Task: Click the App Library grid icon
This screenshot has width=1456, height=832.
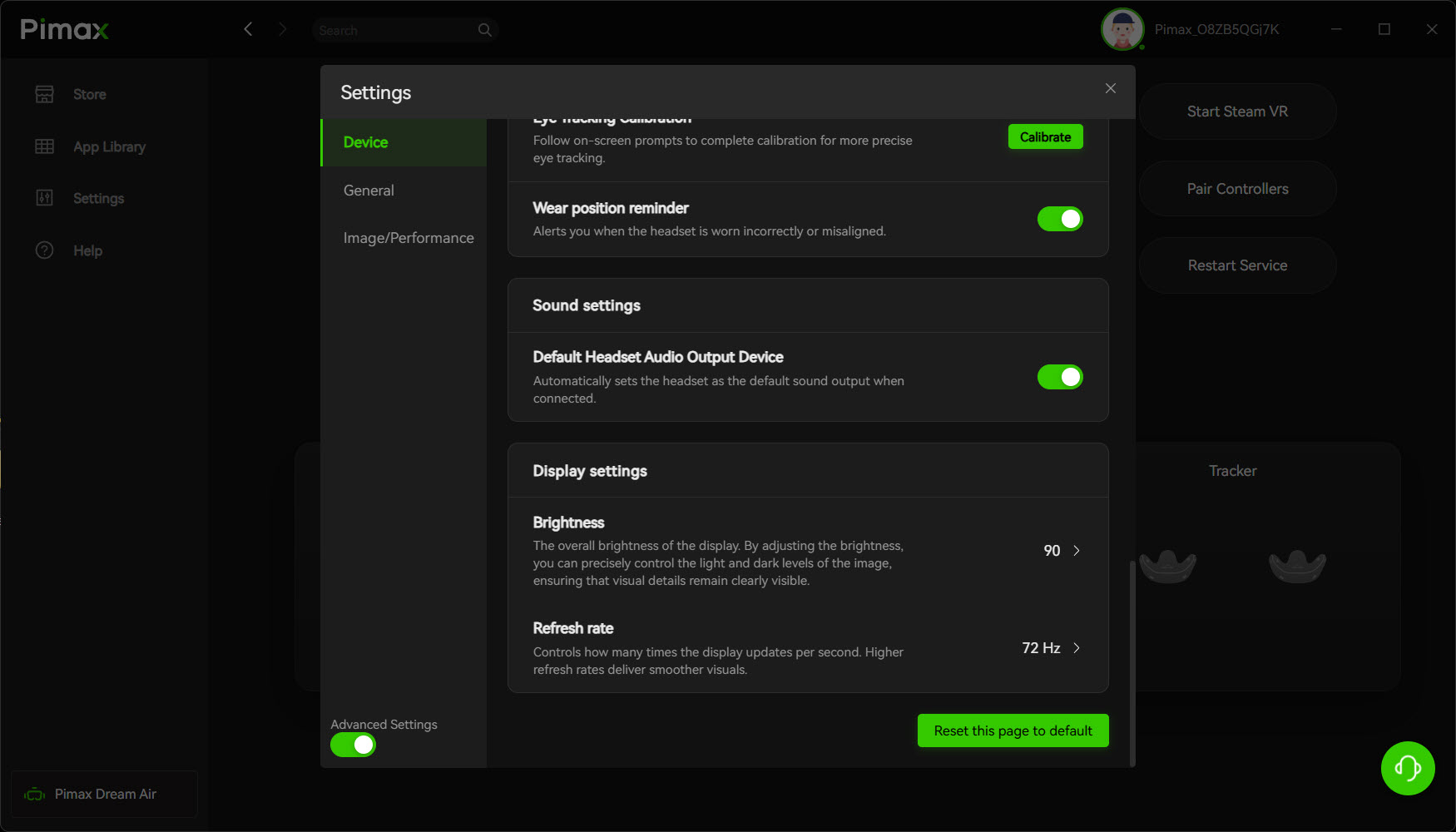Action: click(44, 146)
